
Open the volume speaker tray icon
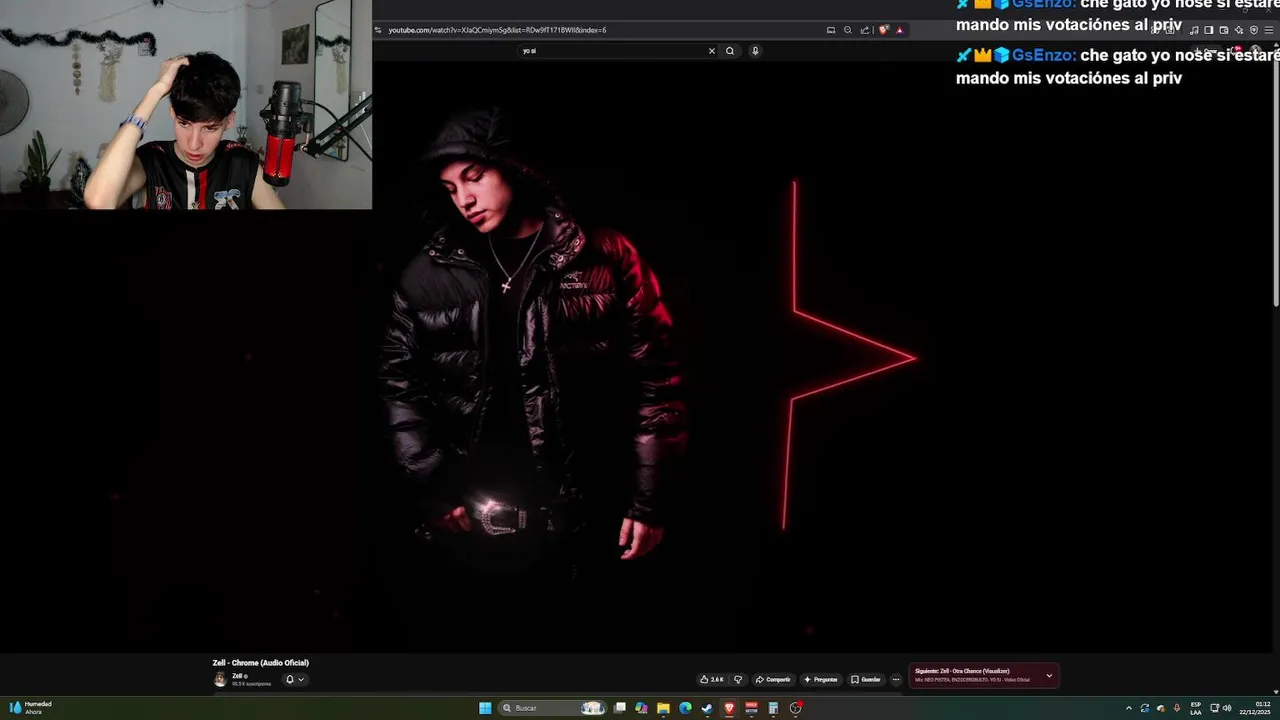[1227, 708]
